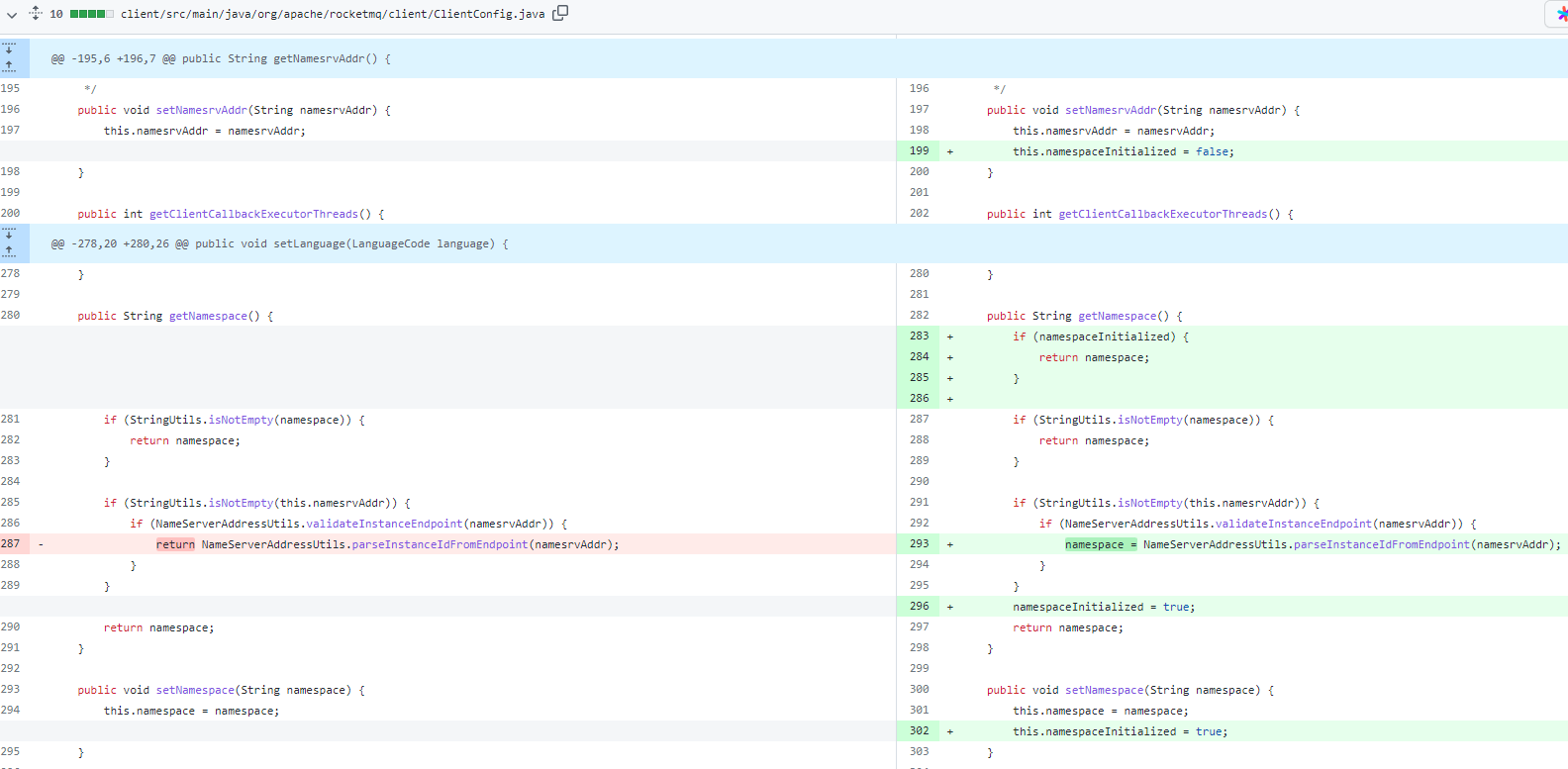Select deleted line number 287 on left

click(x=11, y=544)
